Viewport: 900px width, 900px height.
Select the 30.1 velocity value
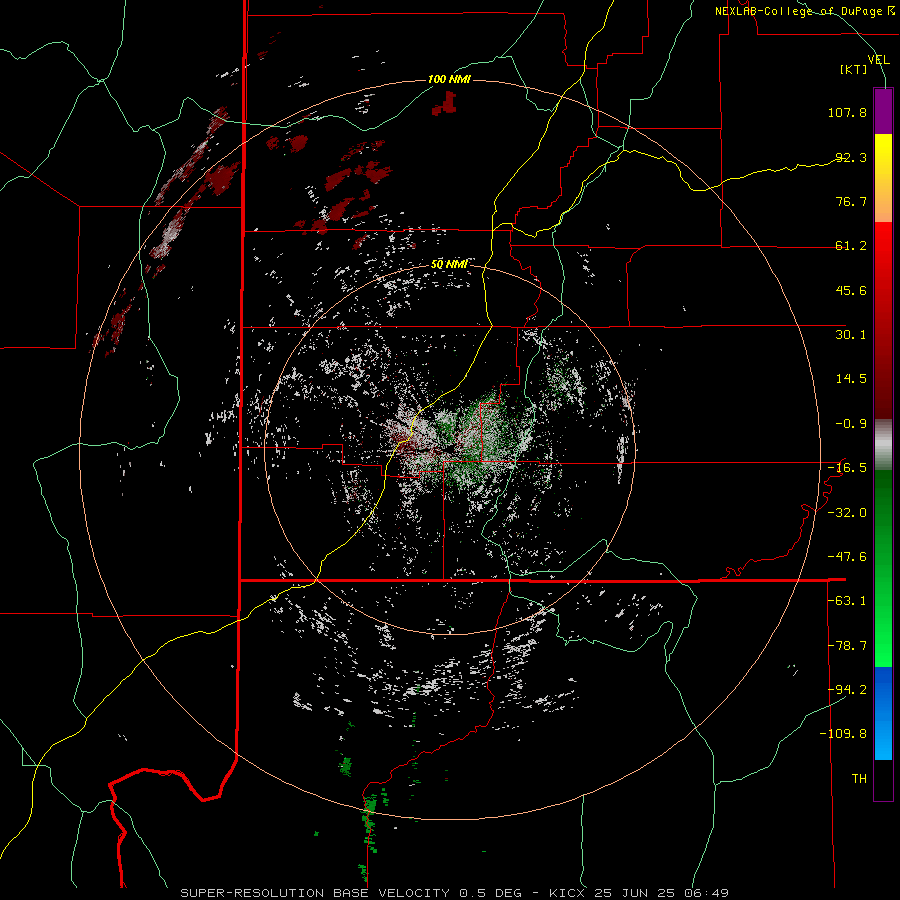pos(851,335)
